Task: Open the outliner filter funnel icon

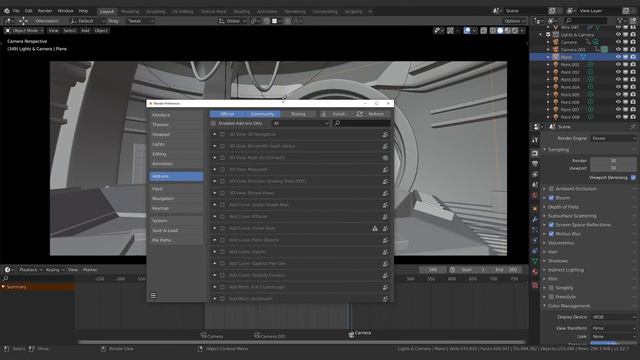Action: [x=621, y=20]
